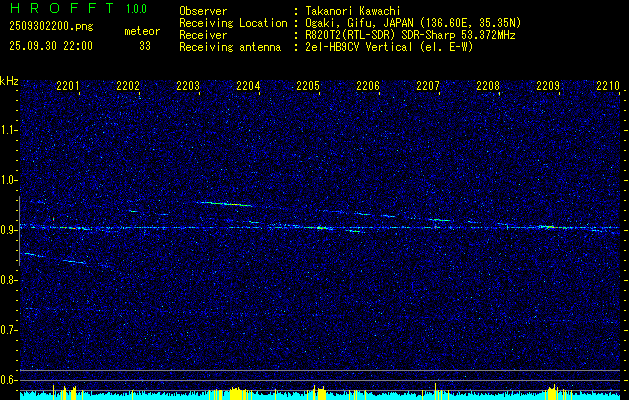The width and height of the screenshot is (629, 400).
Task: Click the 2201 time marker label
Action: coord(68,86)
